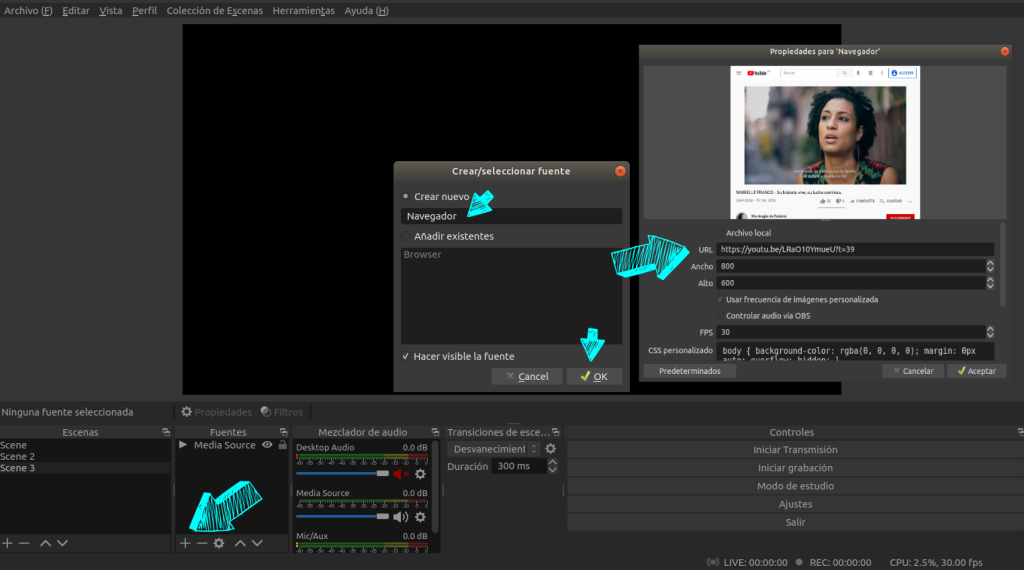Remove scene with minus icon in Escenas

(x=24, y=543)
